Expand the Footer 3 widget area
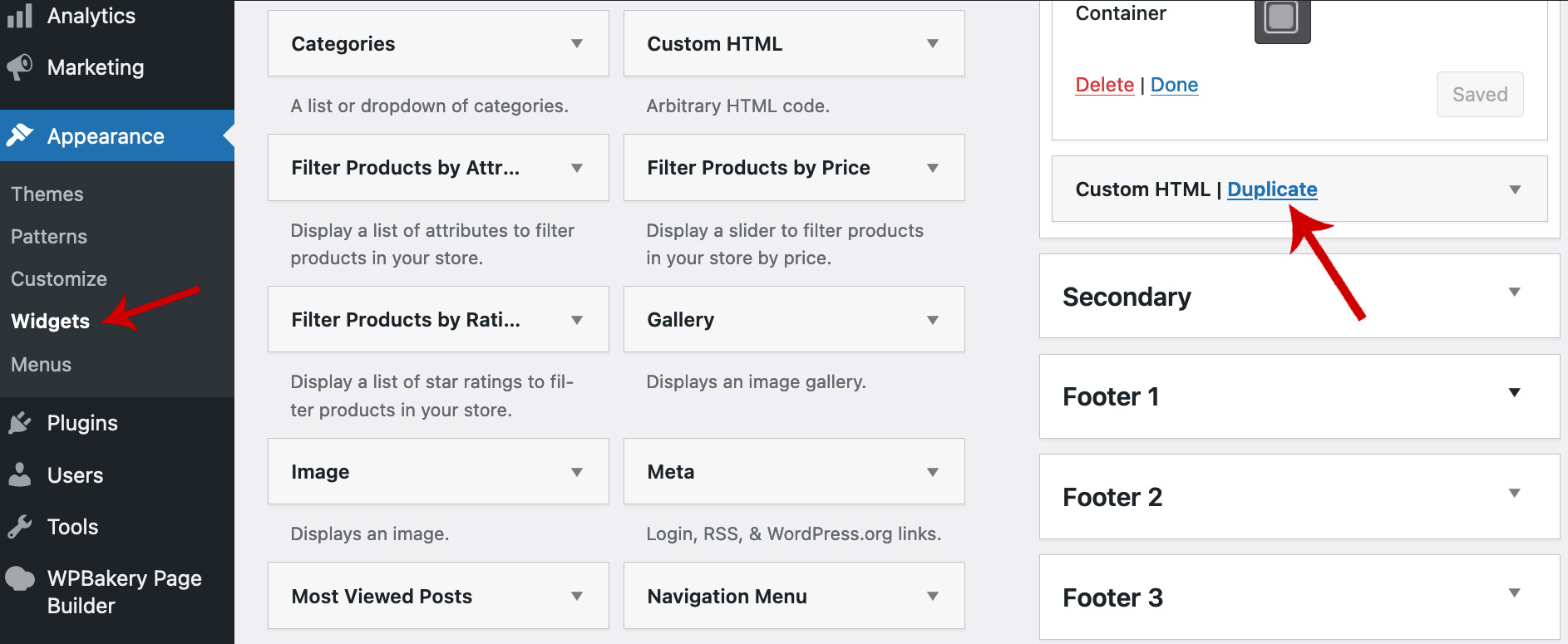The width and height of the screenshot is (1568, 644). pyautogui.click(x=1514, y=593)
